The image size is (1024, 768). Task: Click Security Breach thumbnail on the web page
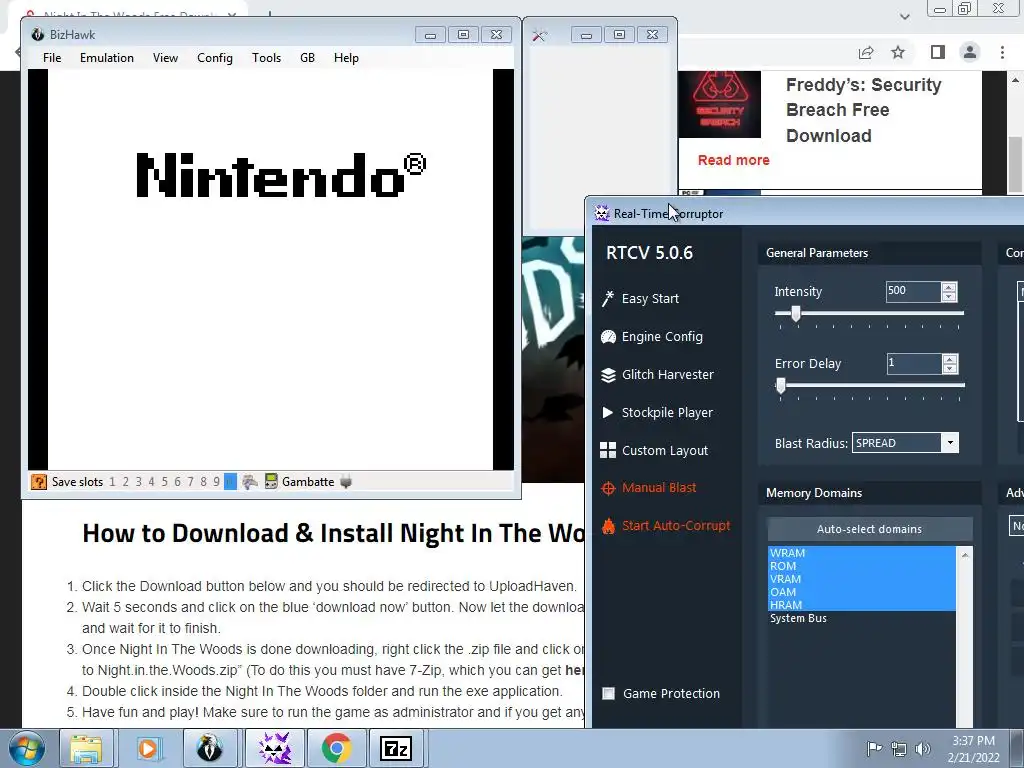click(x=720, y=104)
